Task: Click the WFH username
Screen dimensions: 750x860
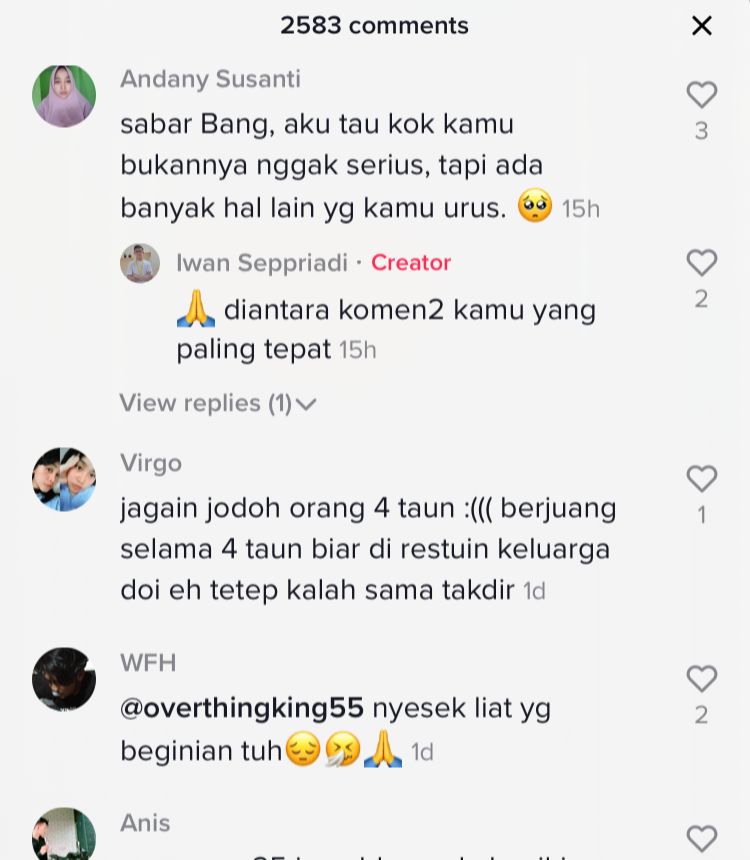Action: tap(148, 663)
